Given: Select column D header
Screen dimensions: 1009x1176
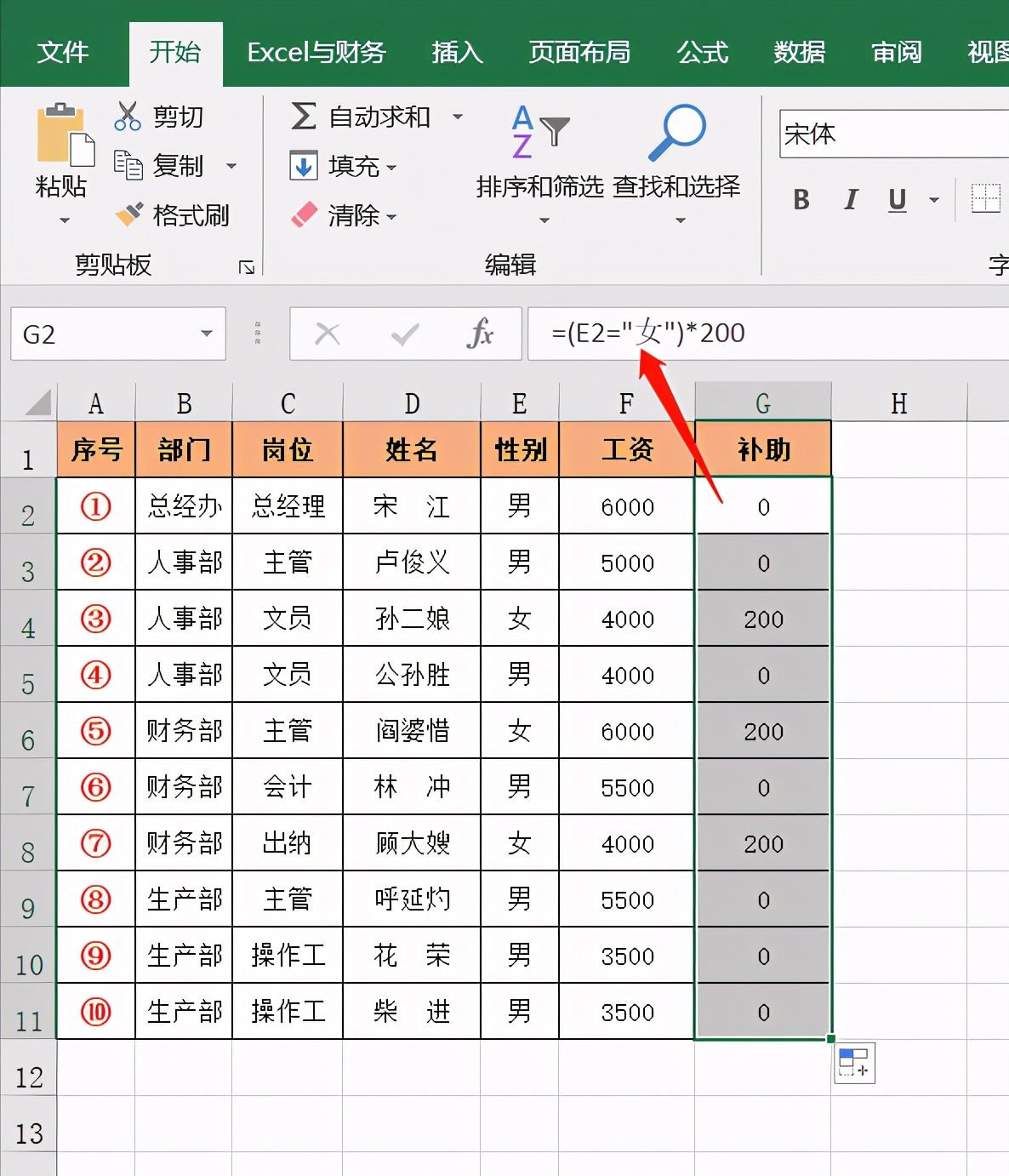Looking at the screenshot, I should 412,402.
